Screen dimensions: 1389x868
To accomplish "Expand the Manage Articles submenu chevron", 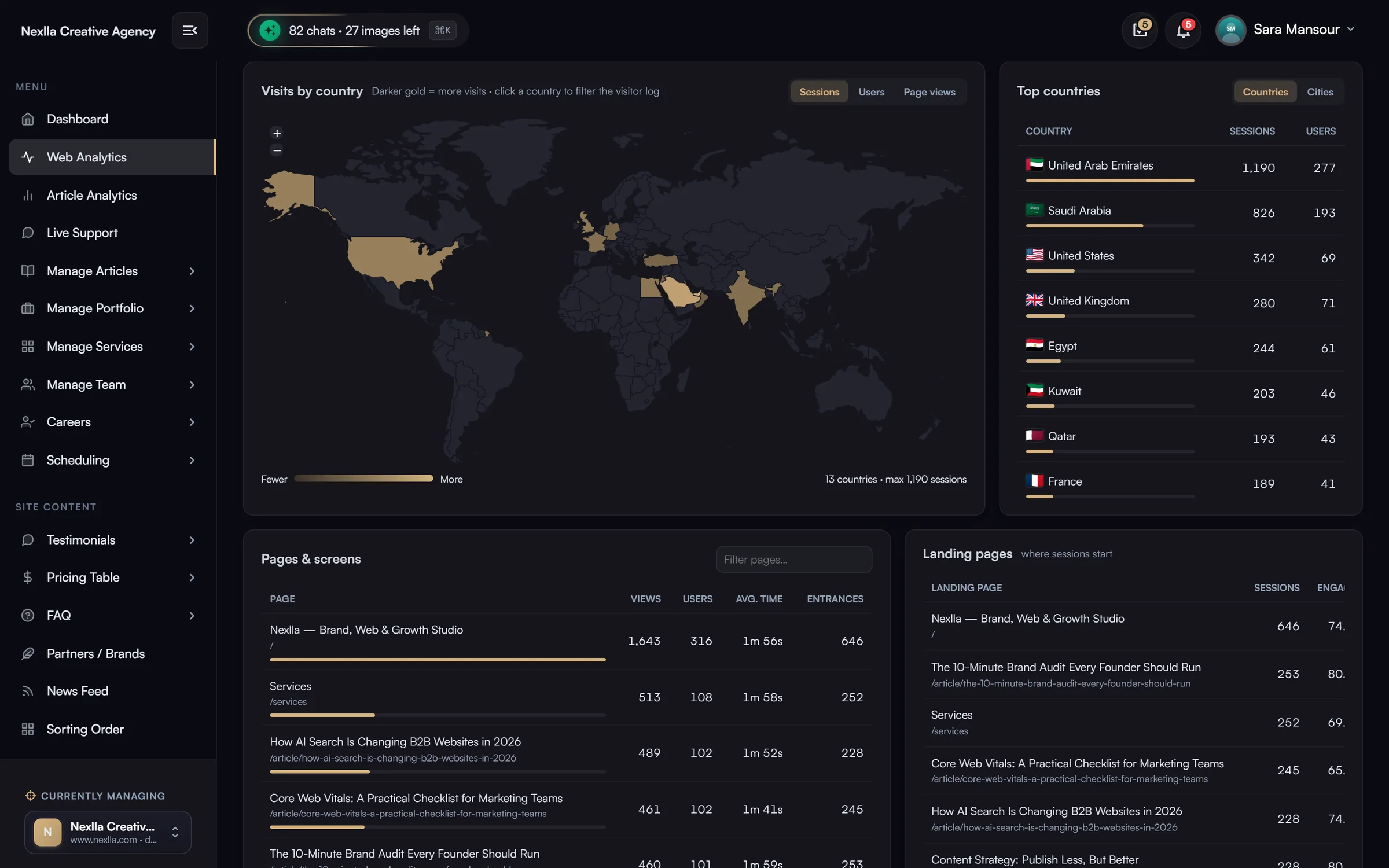I will coord(192,271).
